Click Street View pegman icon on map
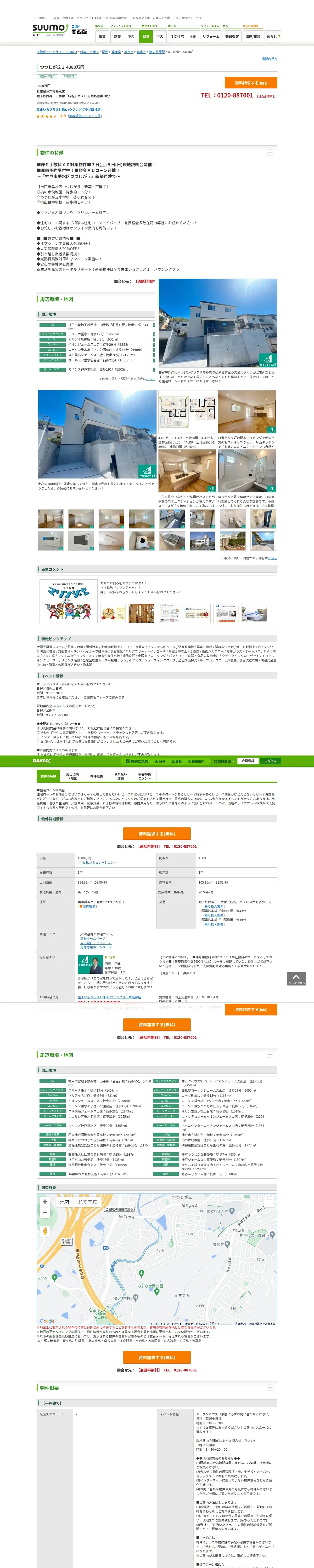The height and width of the screenshot is (1568, 314). click(x=44, y=1231)
